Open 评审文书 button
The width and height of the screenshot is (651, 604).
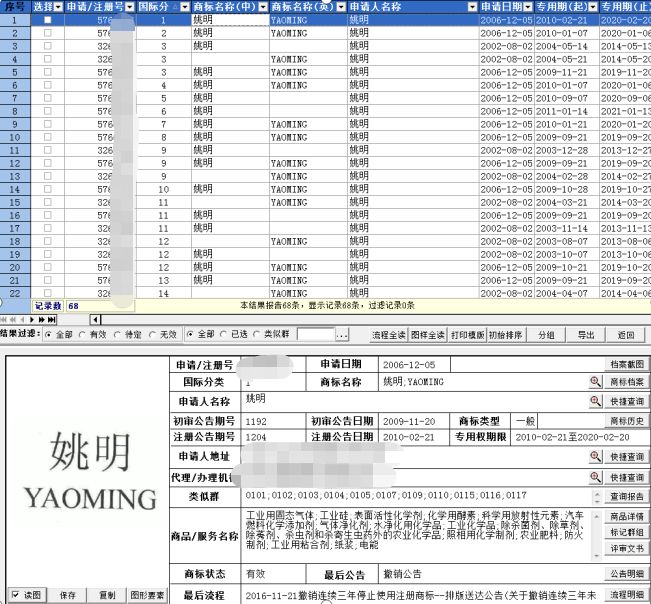click(x=627, y=548)
